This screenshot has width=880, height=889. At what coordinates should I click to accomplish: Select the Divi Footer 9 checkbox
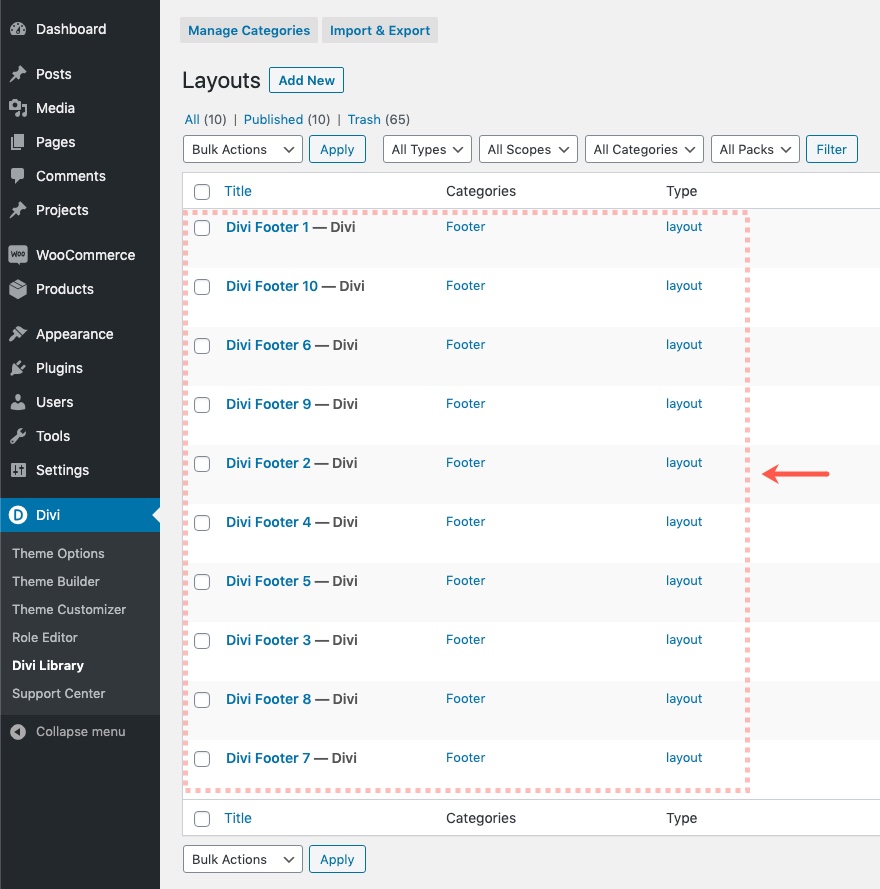[202, 405]
